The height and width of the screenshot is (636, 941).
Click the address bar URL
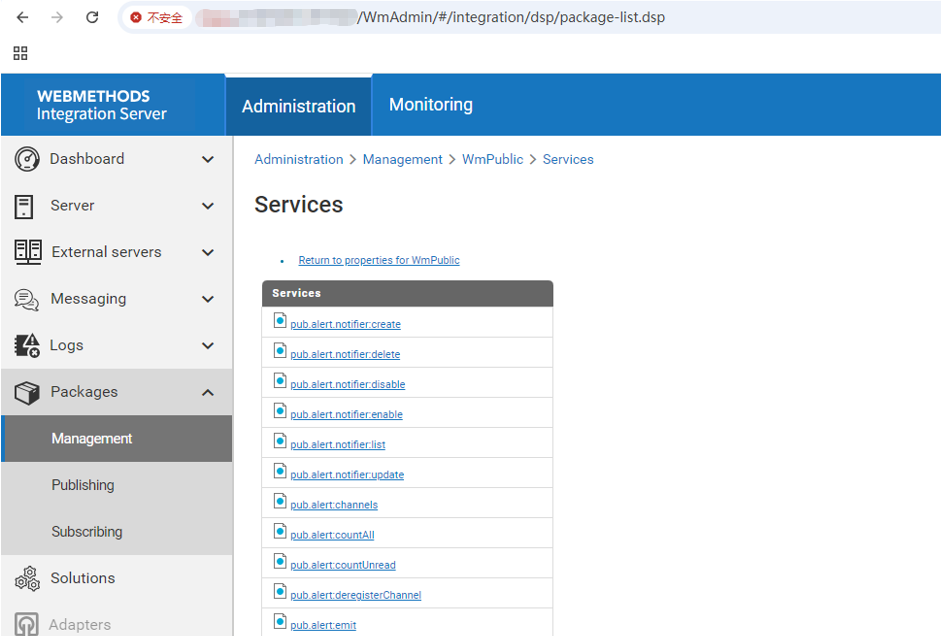coord(511,17)
